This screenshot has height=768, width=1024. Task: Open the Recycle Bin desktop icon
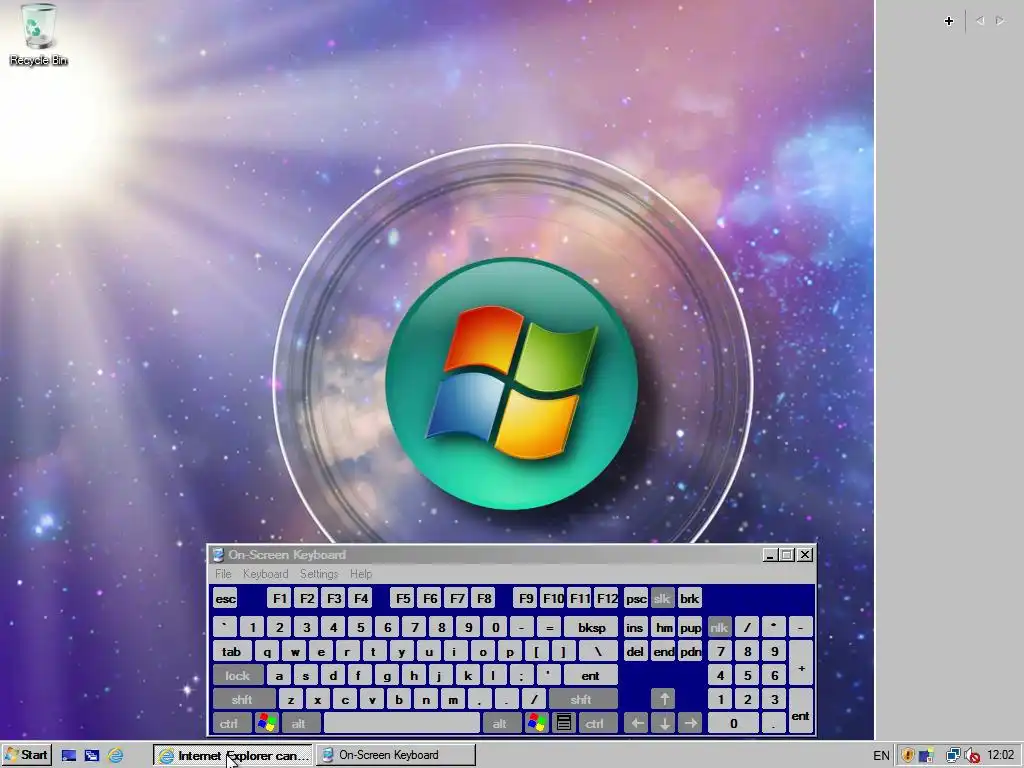pos(39,35)
